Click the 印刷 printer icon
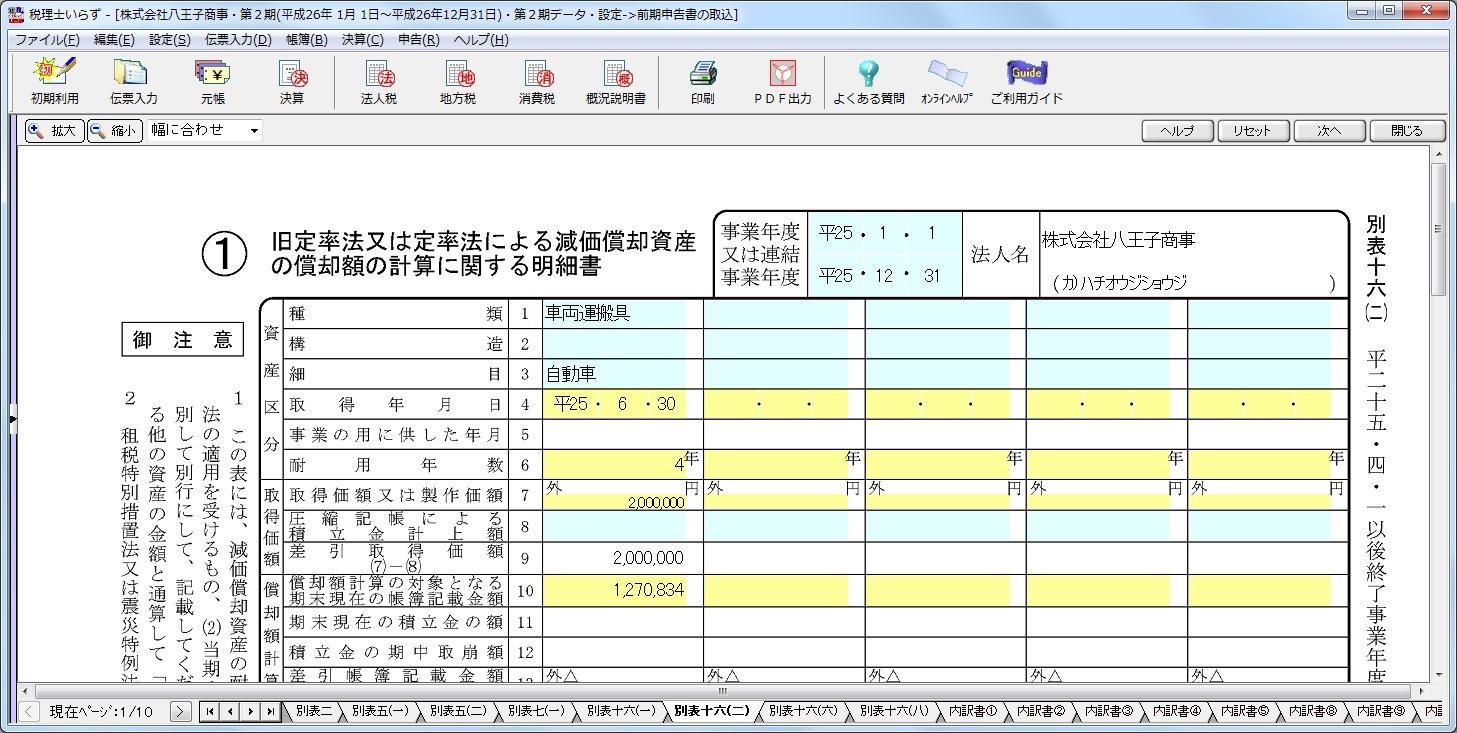This screenshot has height=733, width=1457. pos(702,82)
